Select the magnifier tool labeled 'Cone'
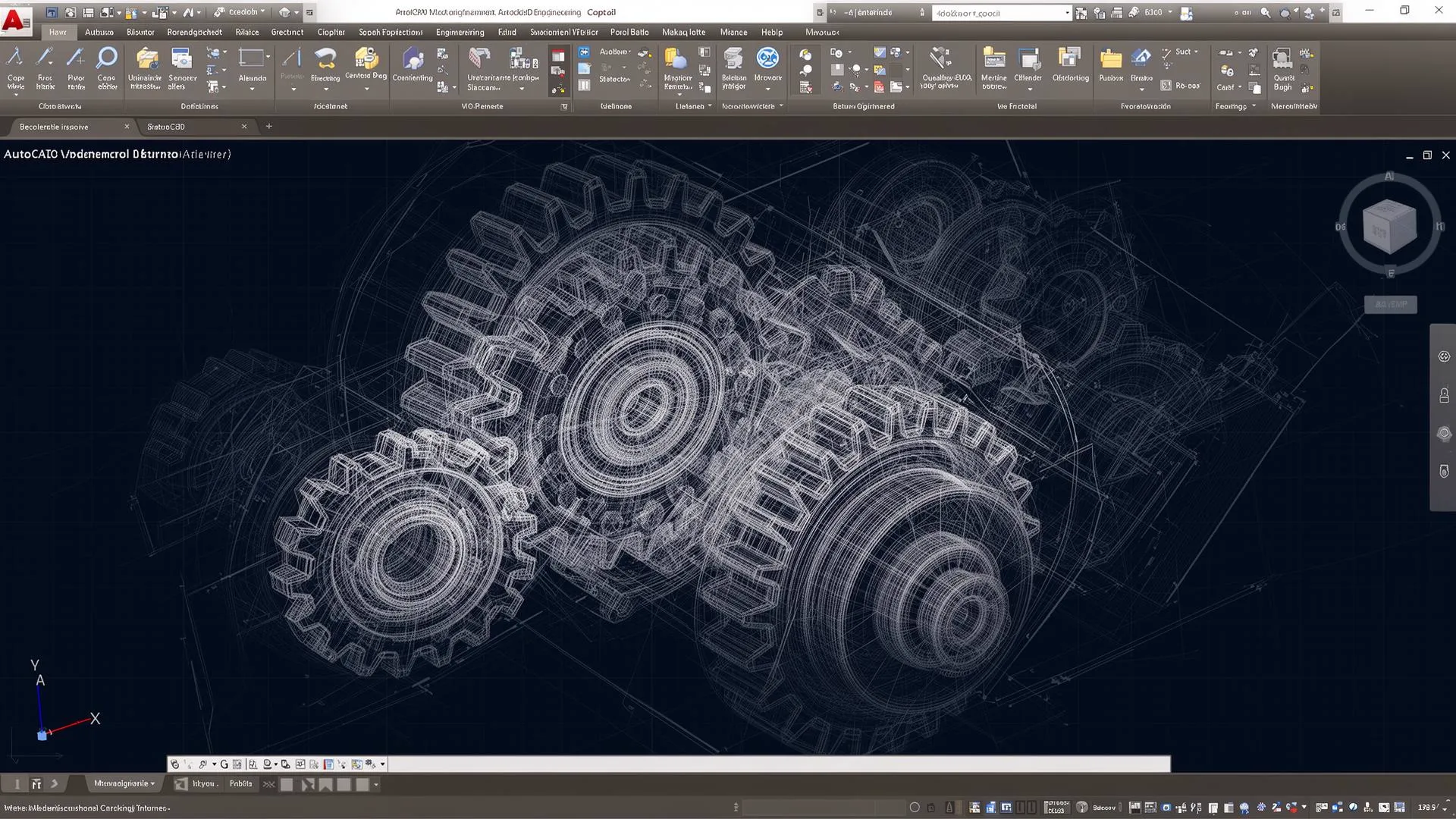 pos(107,58)
